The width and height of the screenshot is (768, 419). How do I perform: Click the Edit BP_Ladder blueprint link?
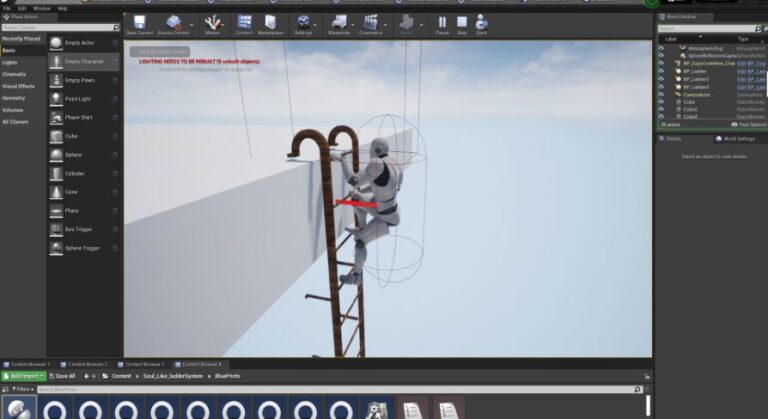tap(751, 72)
